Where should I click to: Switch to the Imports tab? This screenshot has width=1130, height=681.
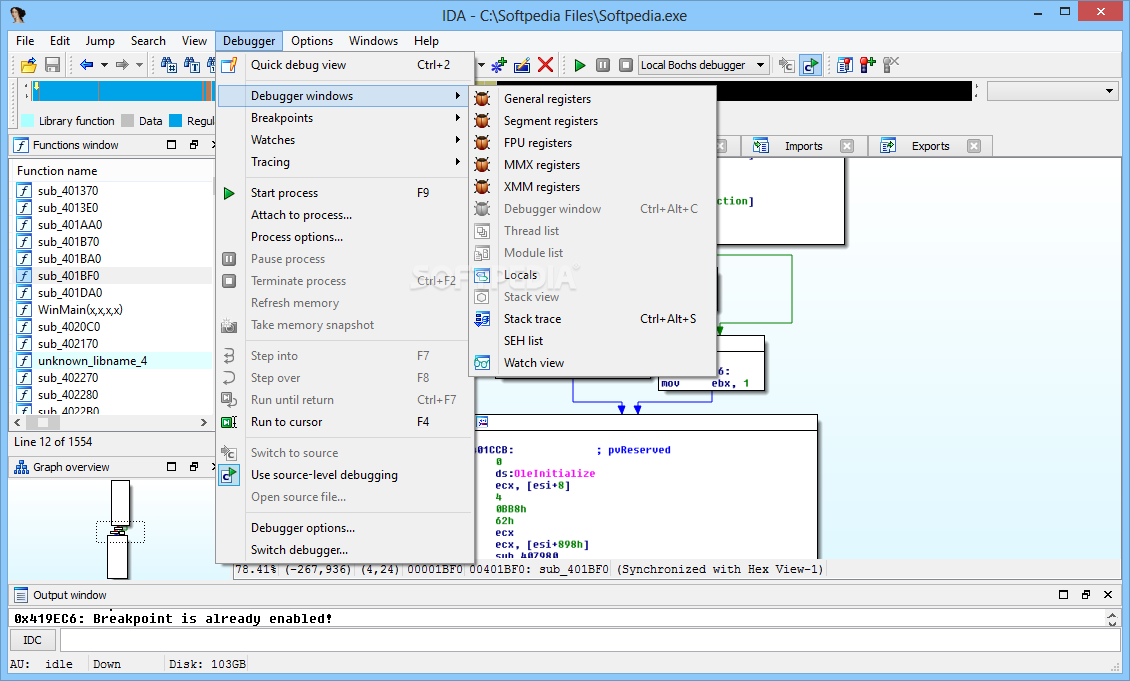click(x=803, y=146)
